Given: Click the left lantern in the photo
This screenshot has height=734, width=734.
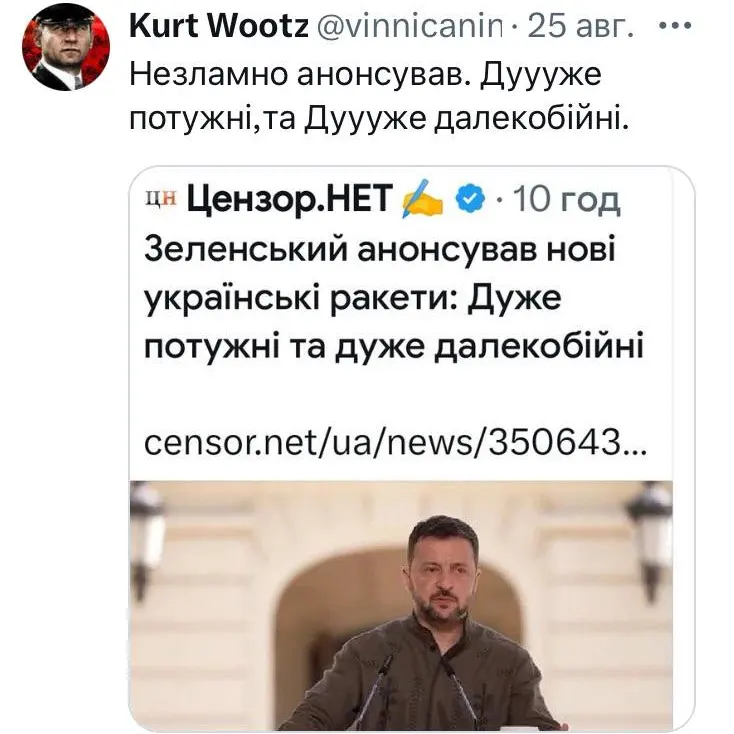Looking at the screenshot, I should pos(146,540).
